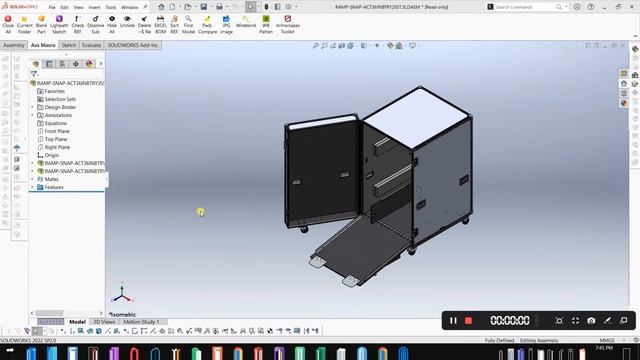Click the Home icon in quick access toolbar
Viewport: 640px width, 360px height.
161,7
